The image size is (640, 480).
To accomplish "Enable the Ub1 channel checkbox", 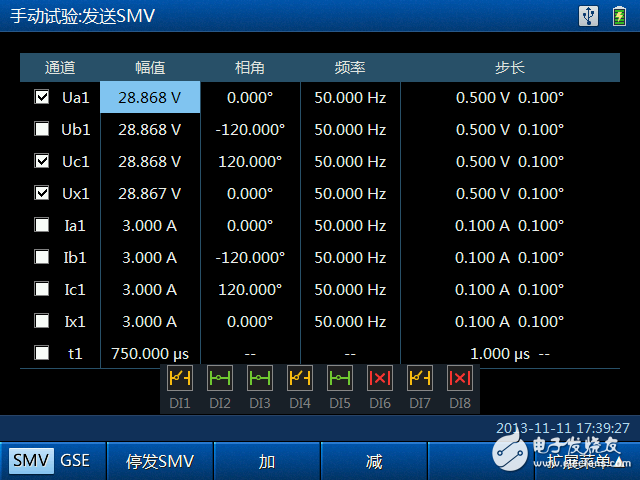I will pyautogui.click(x=42, y=130).
